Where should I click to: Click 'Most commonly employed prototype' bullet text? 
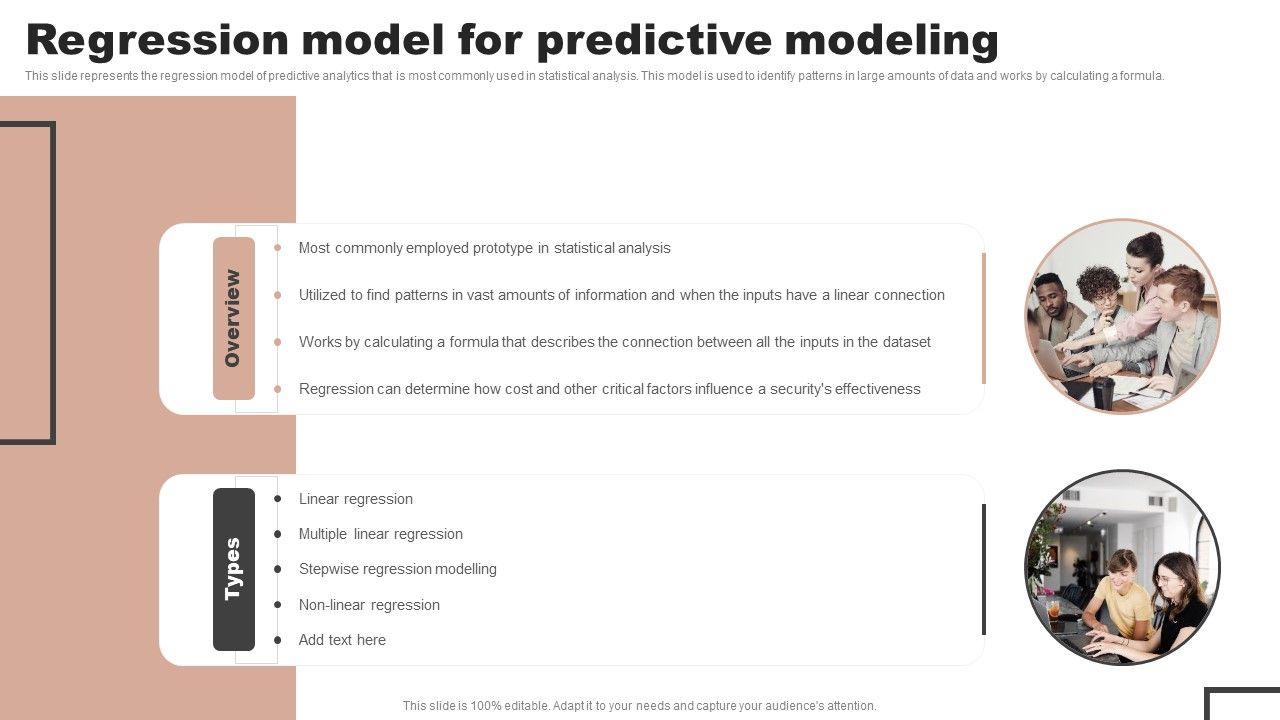(484, 248)
